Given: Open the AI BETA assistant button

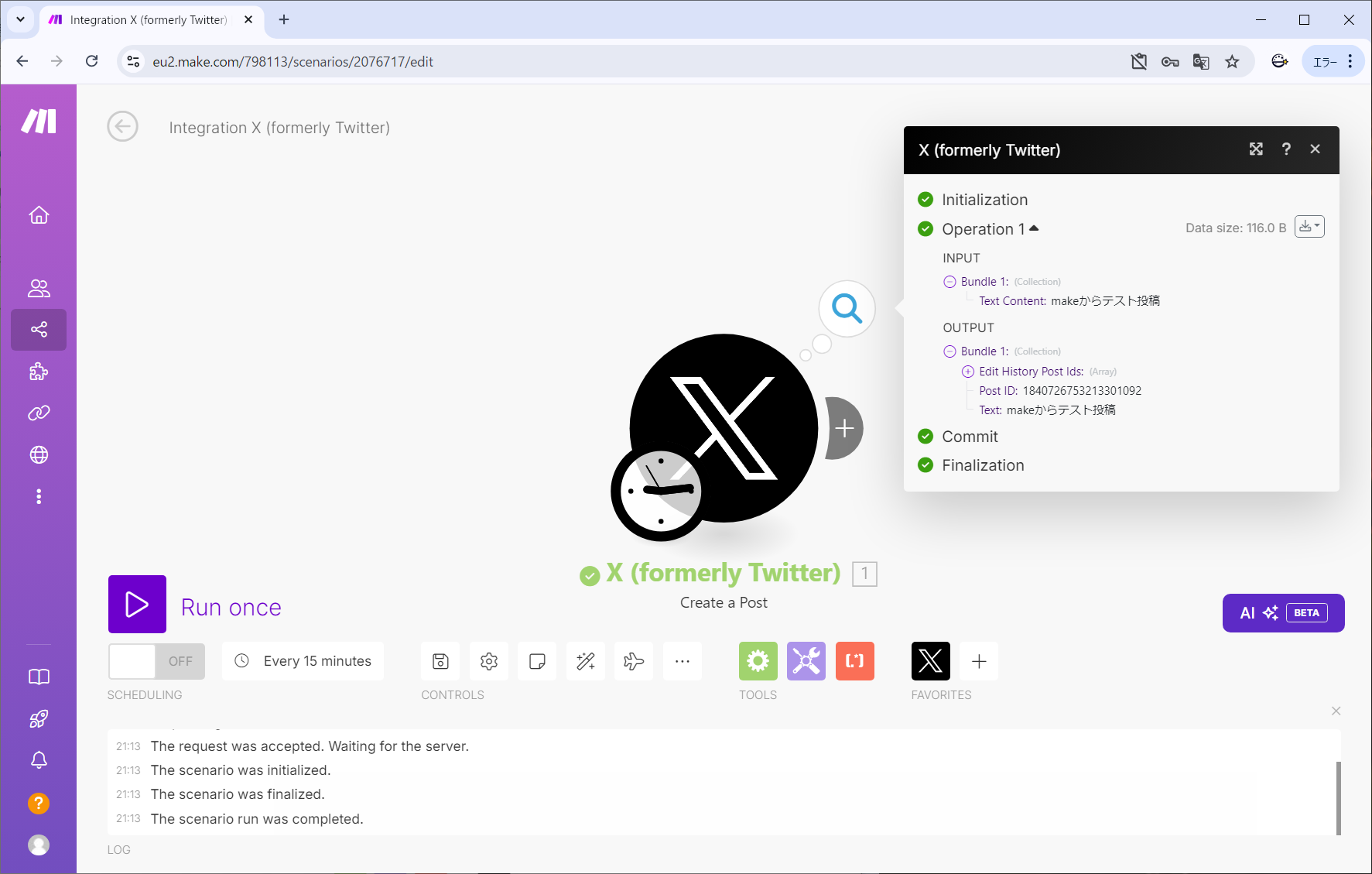Looking at the screenshot, I should pos(1282,613).
